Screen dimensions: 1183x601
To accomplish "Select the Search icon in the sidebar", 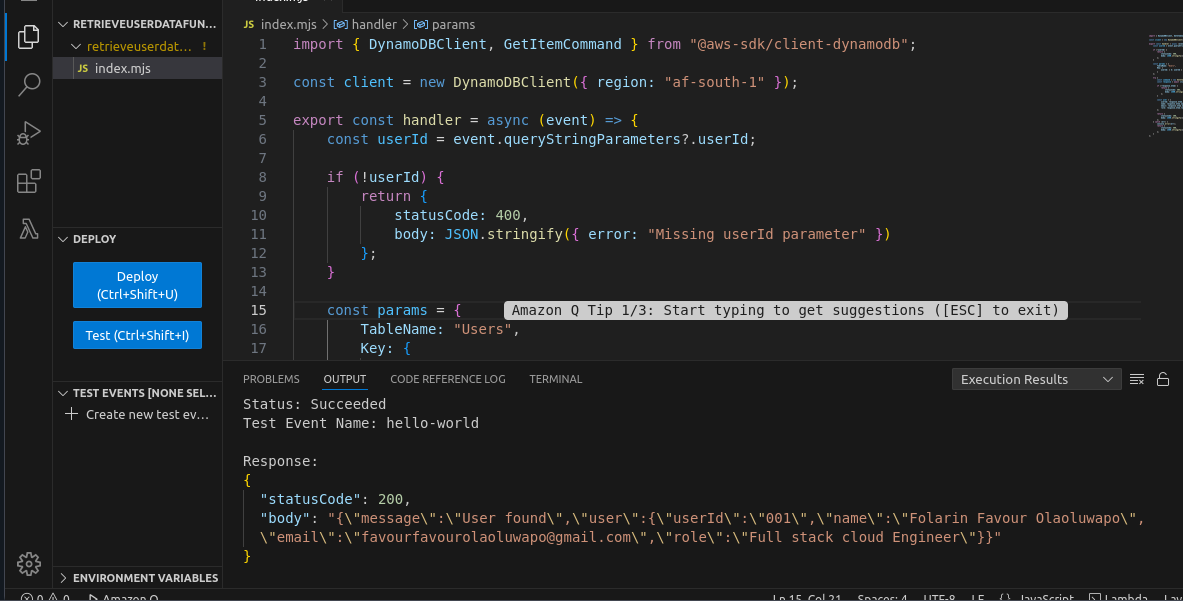I will pos(28,85).
